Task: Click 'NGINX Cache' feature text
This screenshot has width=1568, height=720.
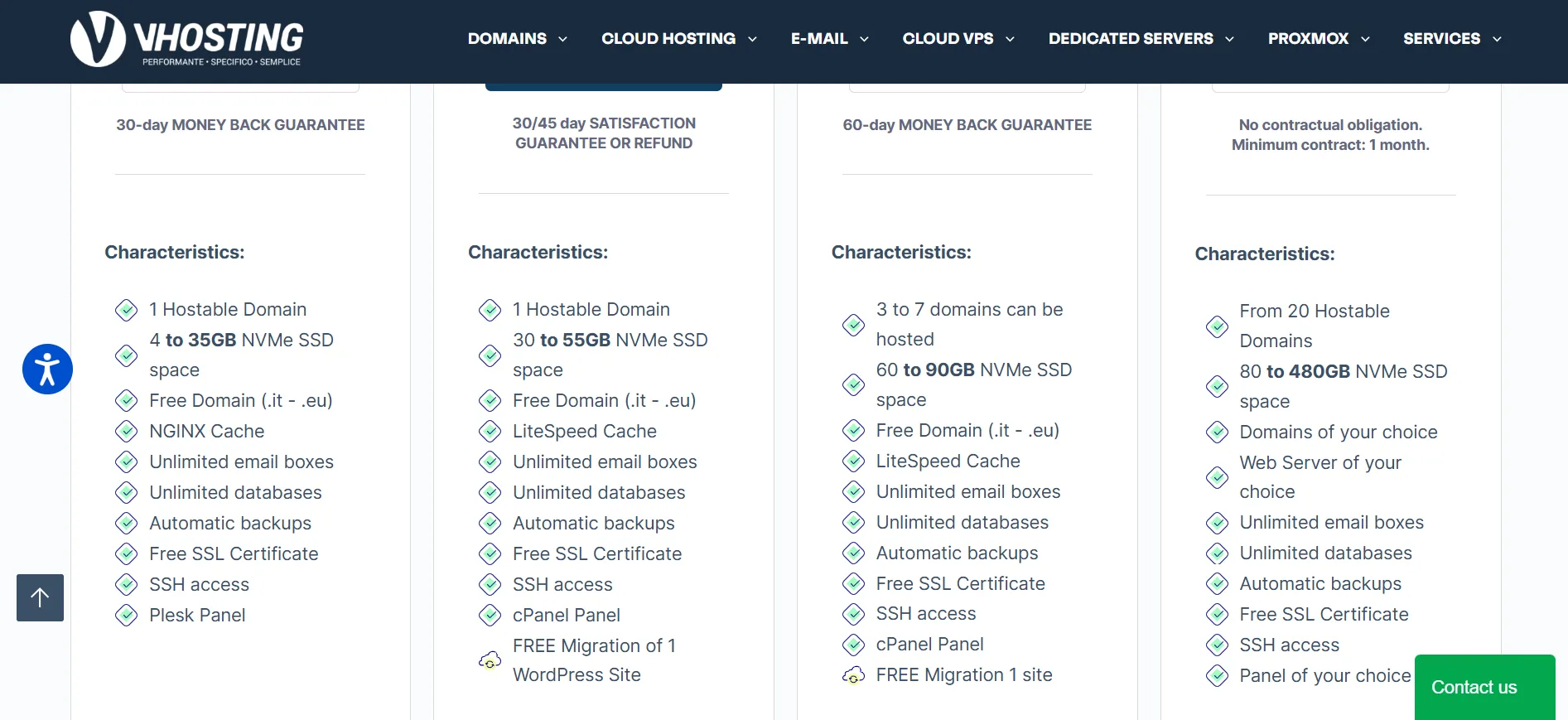Action: 207,431
